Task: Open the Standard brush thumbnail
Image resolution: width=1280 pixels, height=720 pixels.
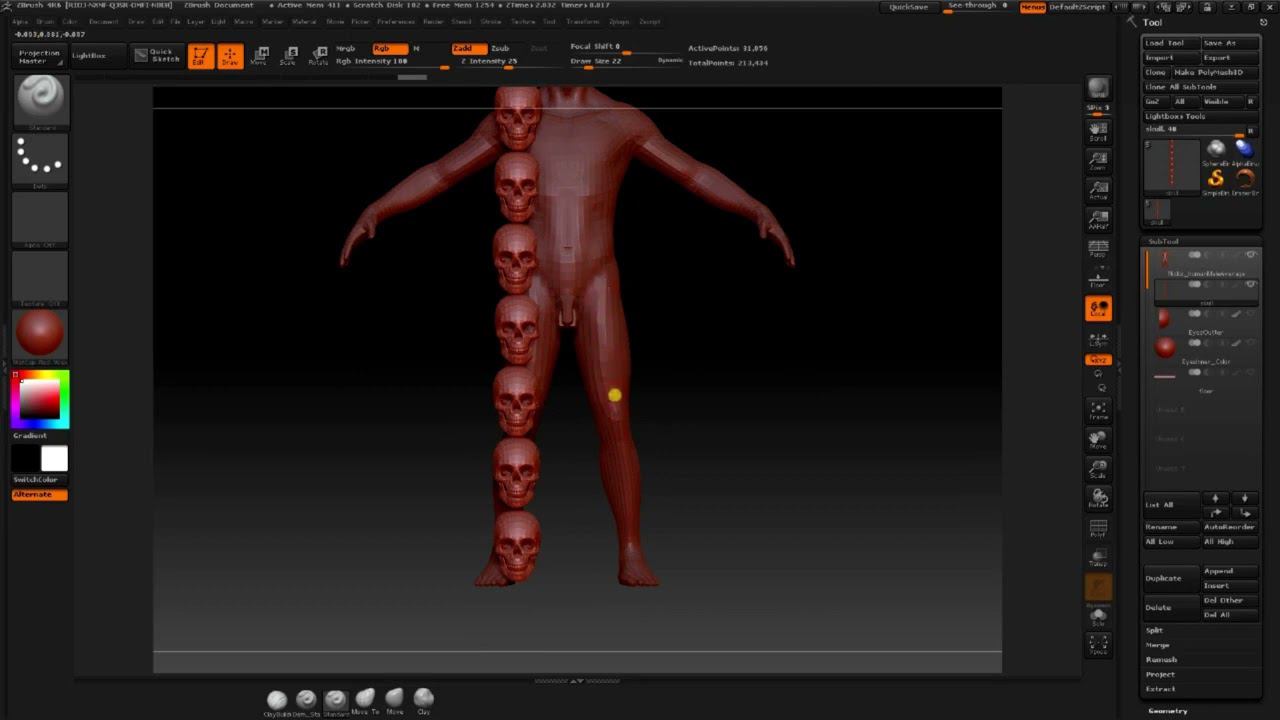Action: pos(41,99)
